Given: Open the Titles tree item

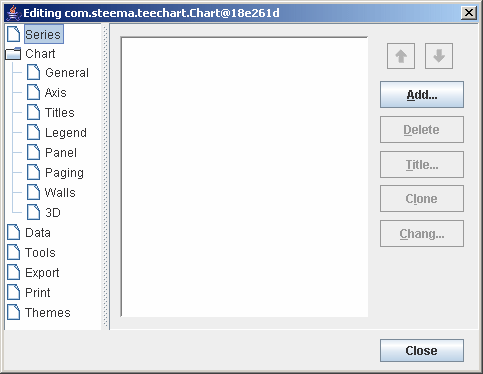Looking at the screenshot, I should [x=60, y=113].
